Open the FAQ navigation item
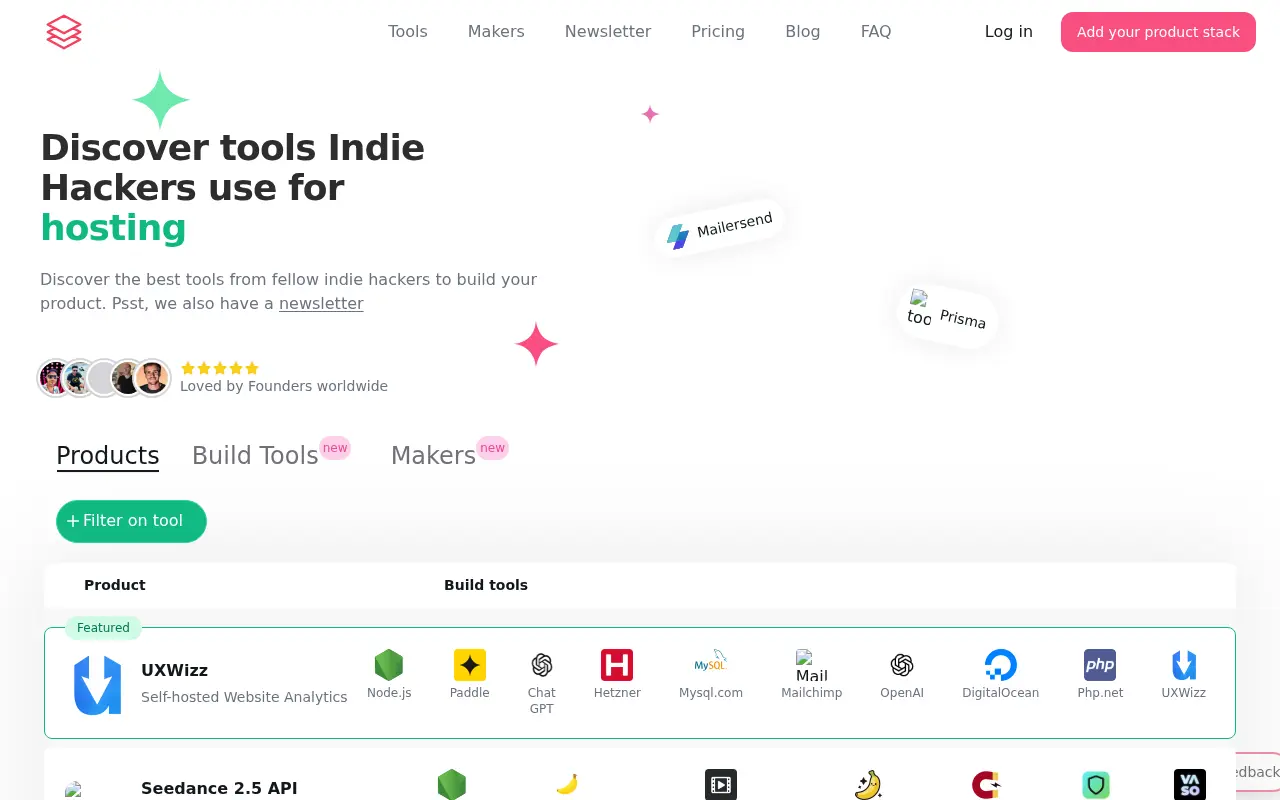 pos(876,32)
